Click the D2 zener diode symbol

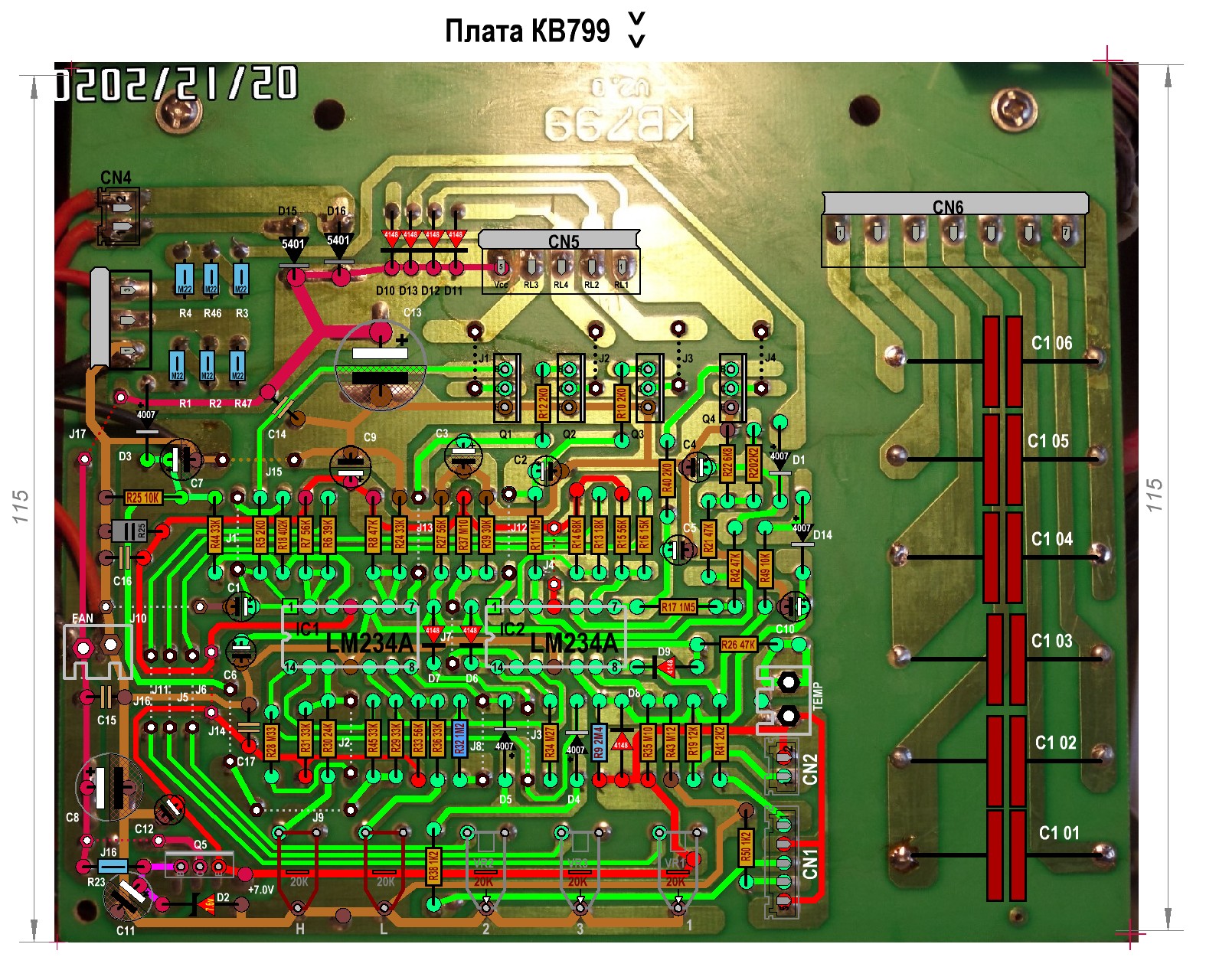click(x=203, y=904)
